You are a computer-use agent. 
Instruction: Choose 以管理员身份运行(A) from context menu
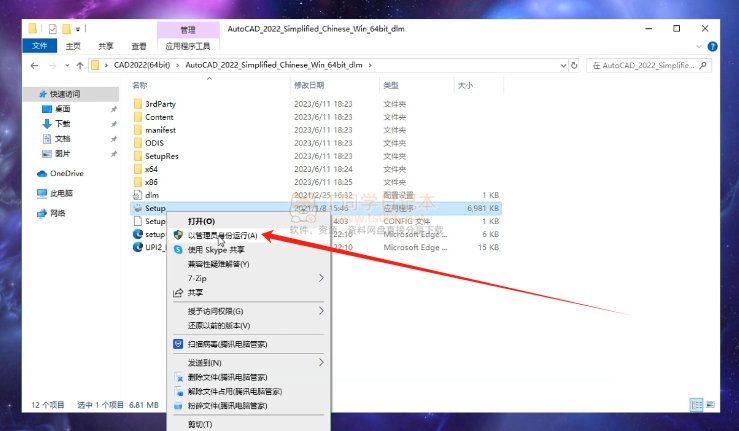click(x=222, y=235)
